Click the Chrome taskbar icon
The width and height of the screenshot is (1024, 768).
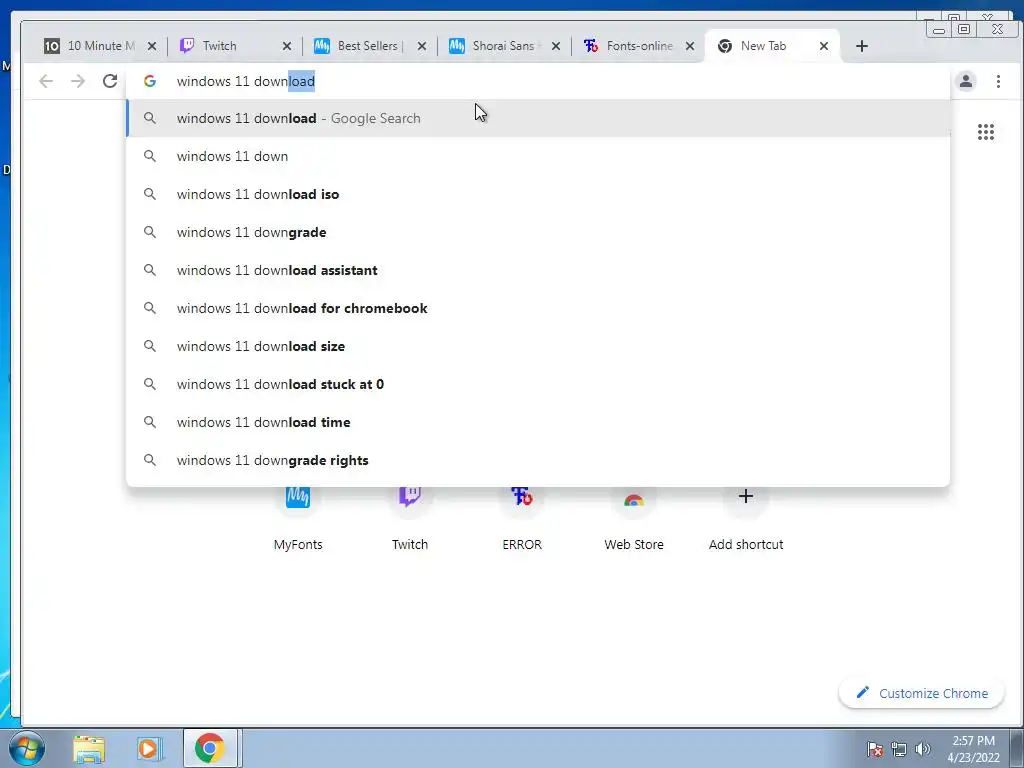coord(210,748)
